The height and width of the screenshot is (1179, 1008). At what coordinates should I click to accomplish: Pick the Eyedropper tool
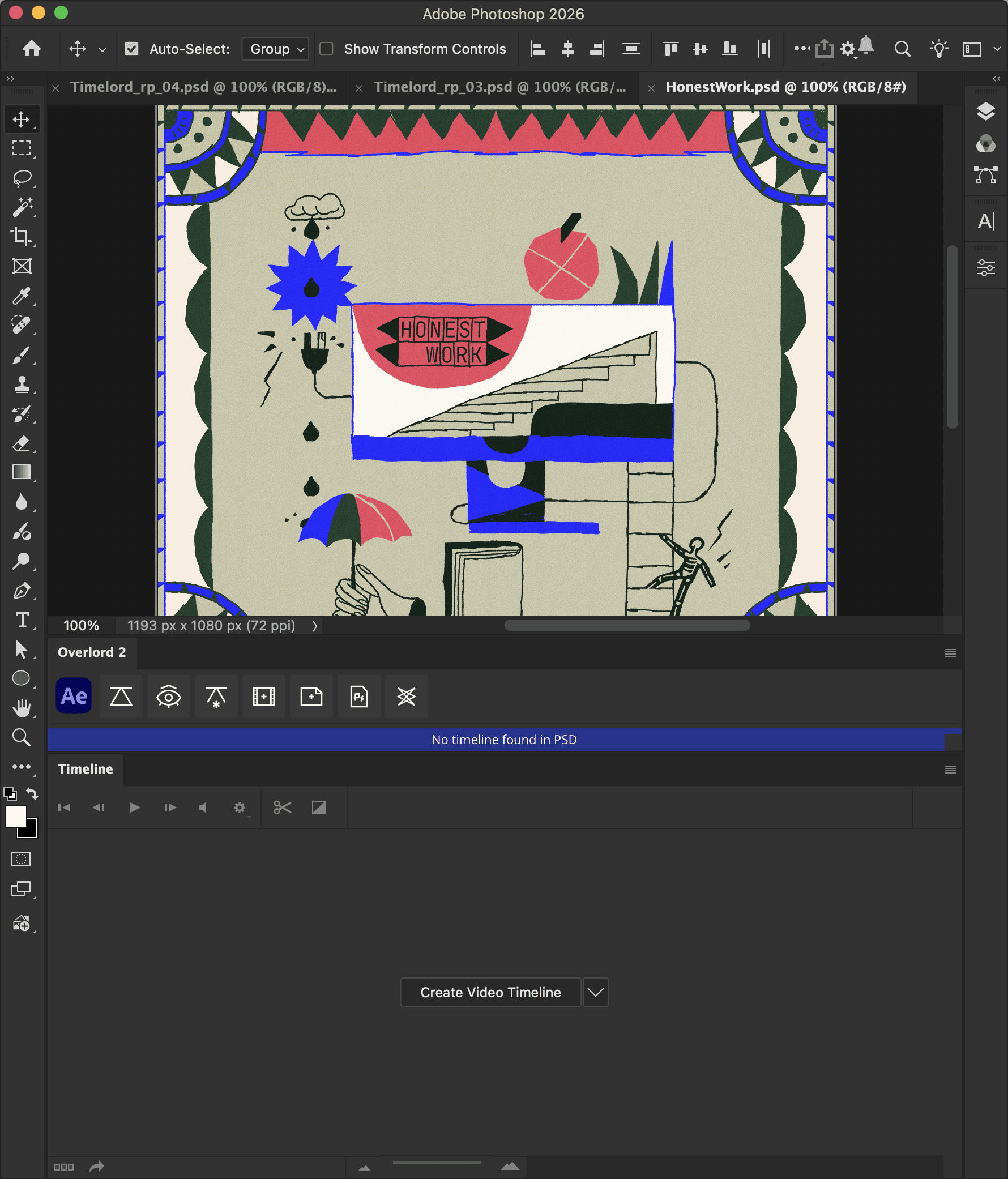point(22,296)
